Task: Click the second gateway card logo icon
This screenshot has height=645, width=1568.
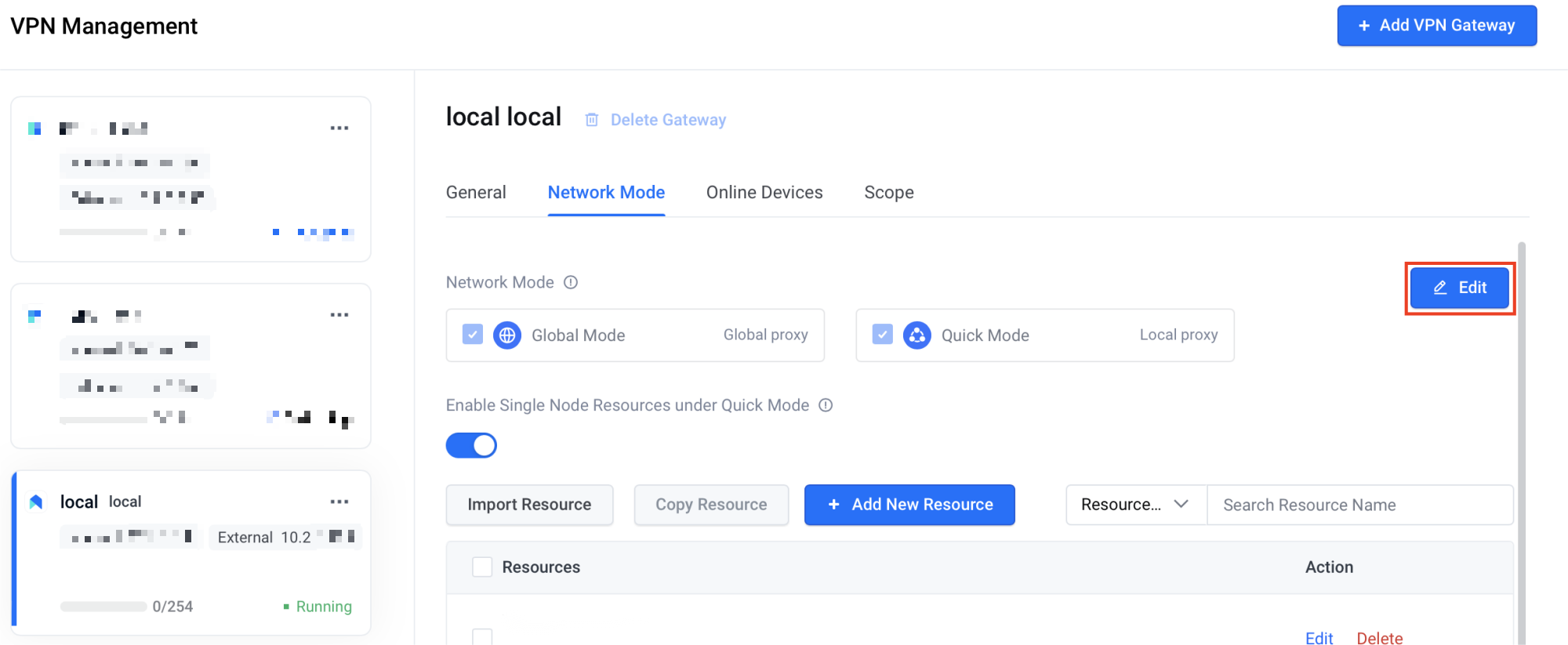Action: click(34, 316)
